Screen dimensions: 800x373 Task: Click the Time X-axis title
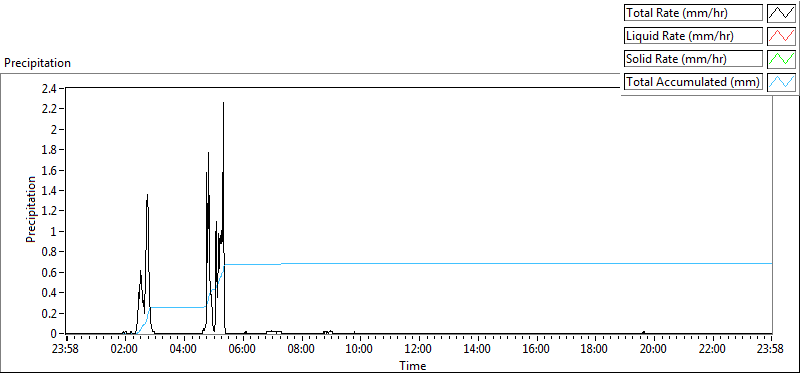(x=412, y=365)
